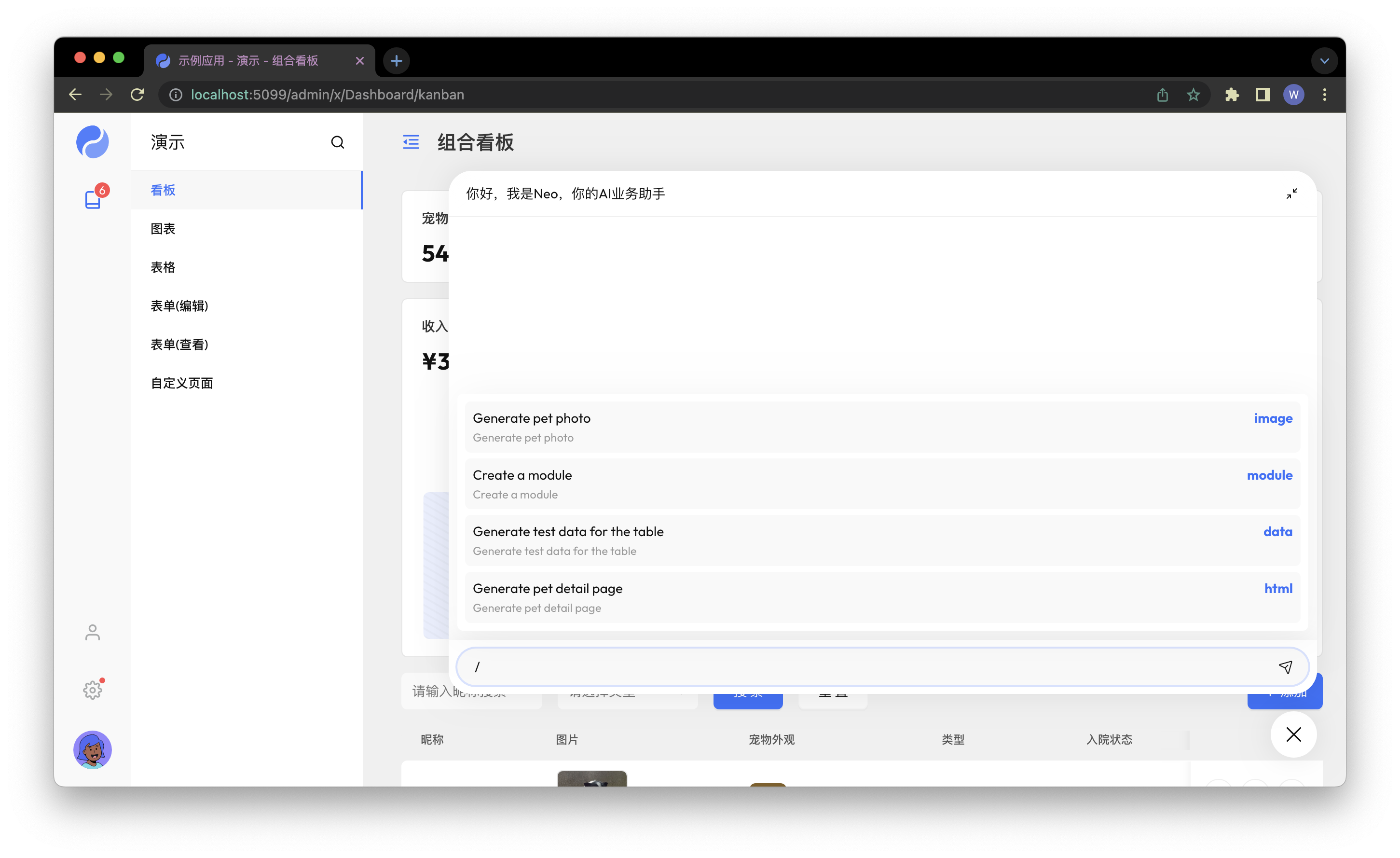
Task: Click the user avatar at bottom left
Action: pos(93,749)
